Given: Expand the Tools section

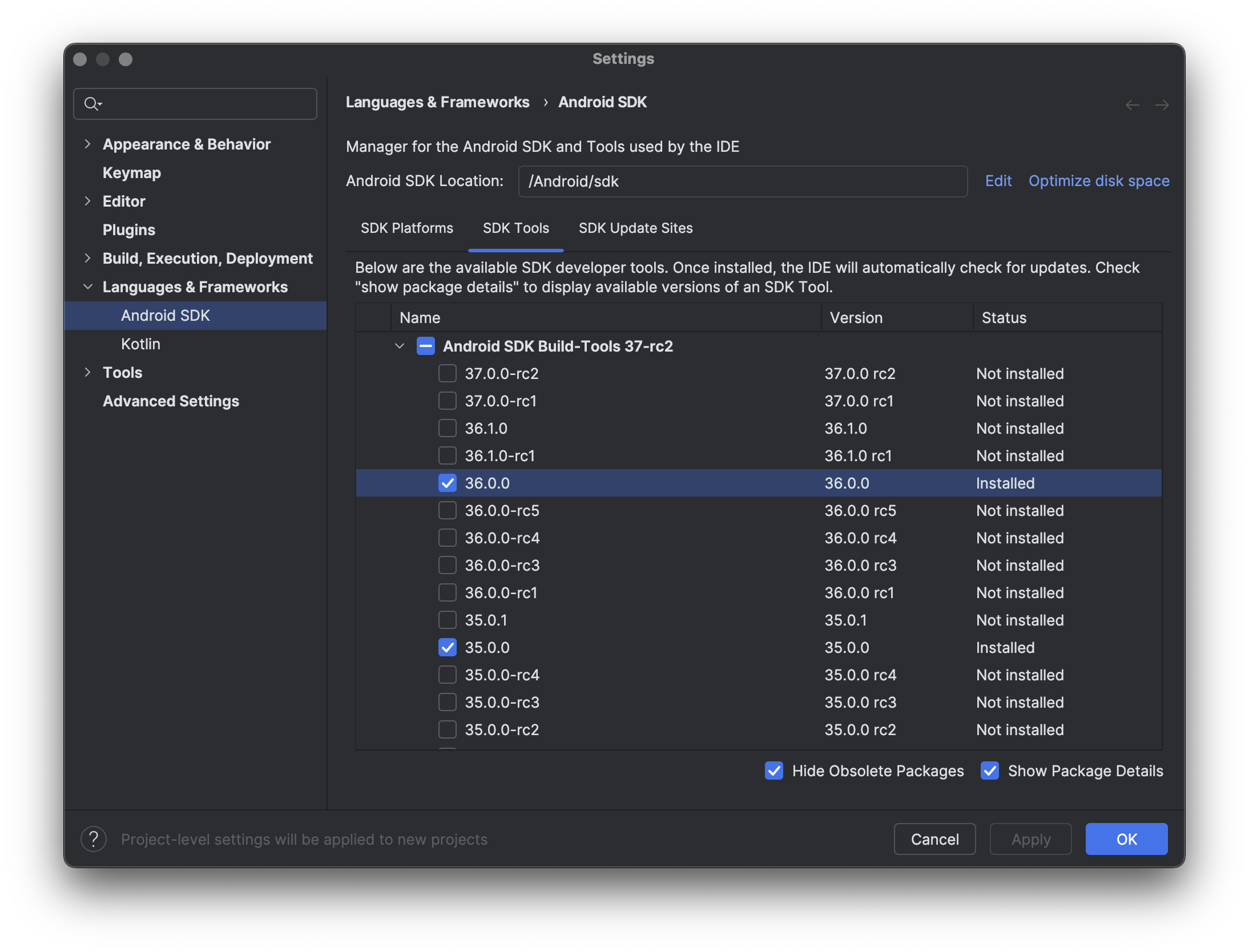Looking at the screenshot, I should click(x=88, y=372).
